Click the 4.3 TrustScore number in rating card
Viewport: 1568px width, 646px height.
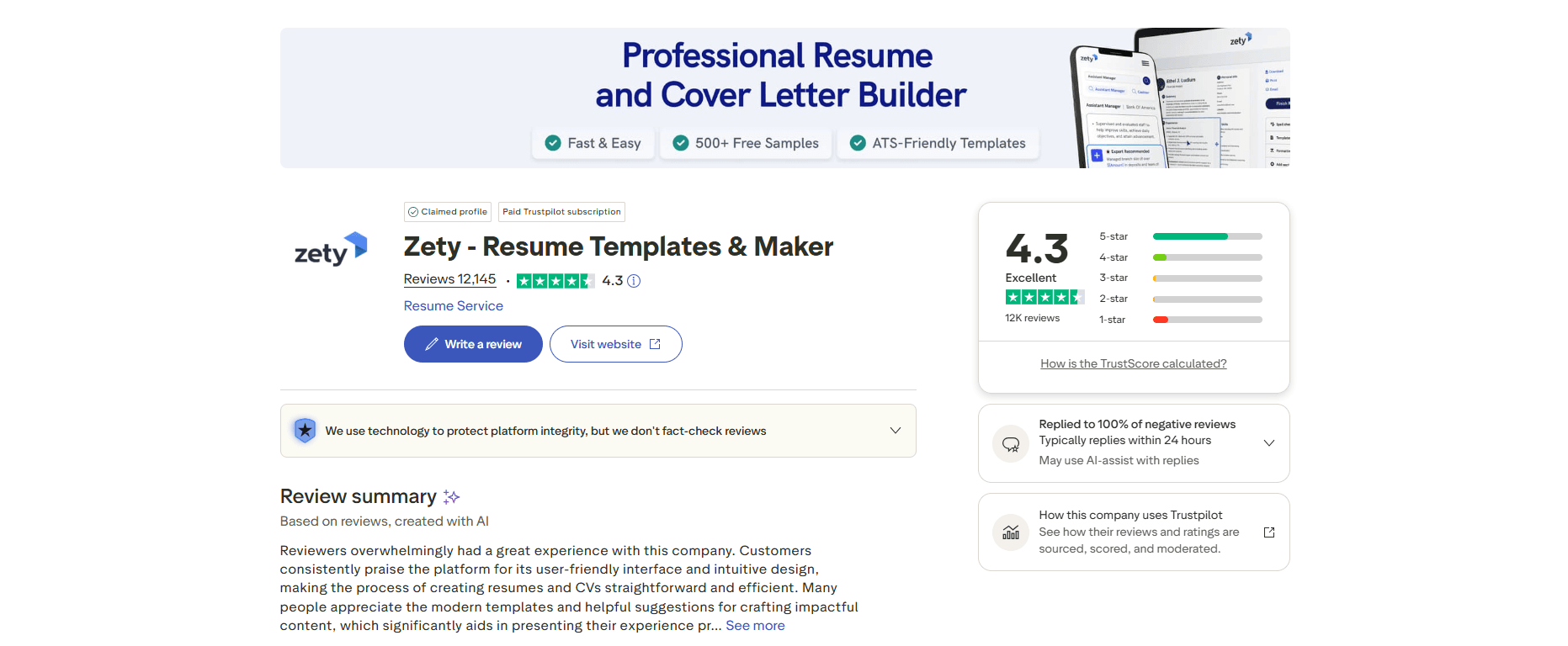click(1037, 249)
